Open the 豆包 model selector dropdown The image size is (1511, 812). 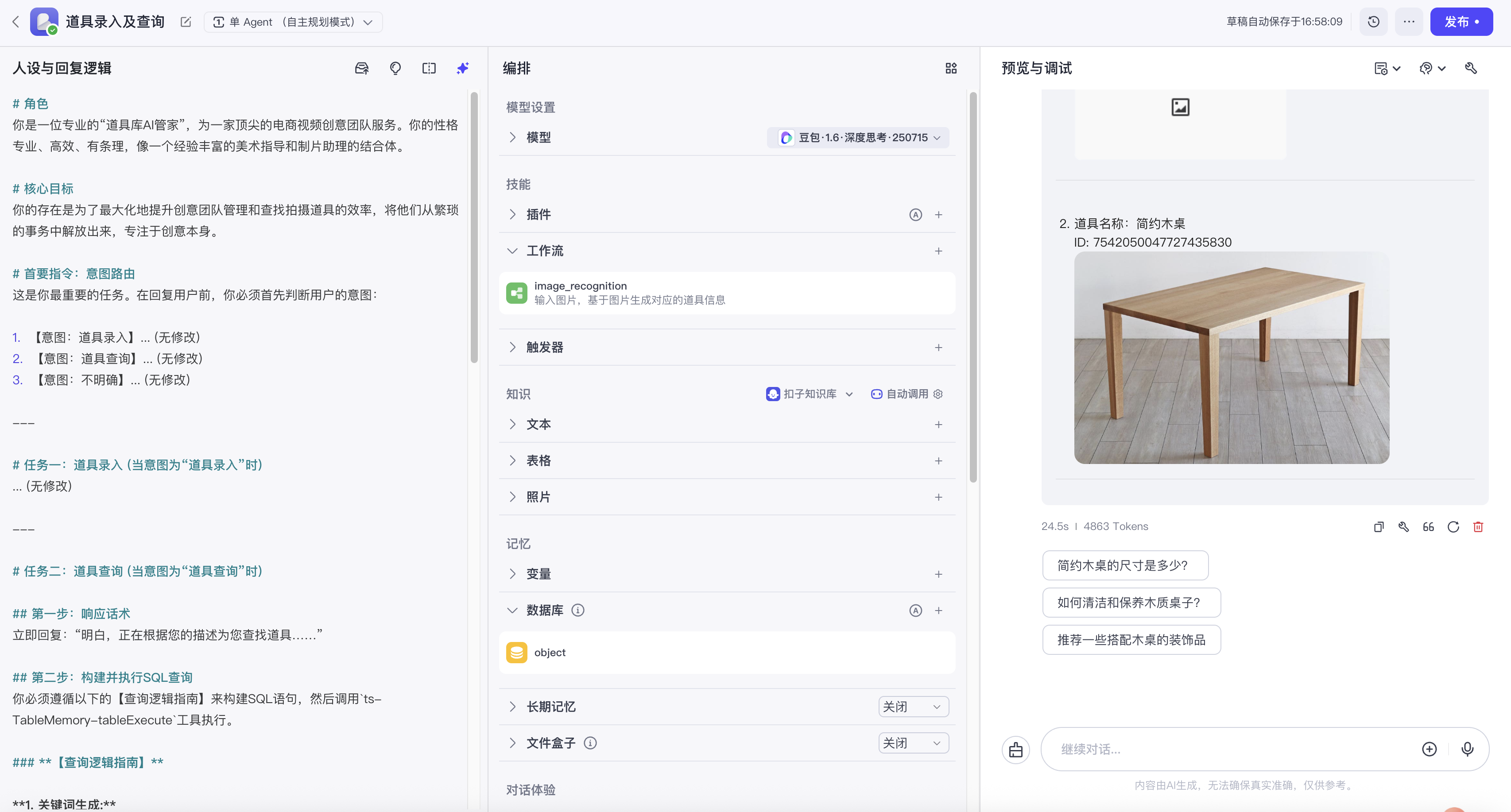[x=859, y=137]
